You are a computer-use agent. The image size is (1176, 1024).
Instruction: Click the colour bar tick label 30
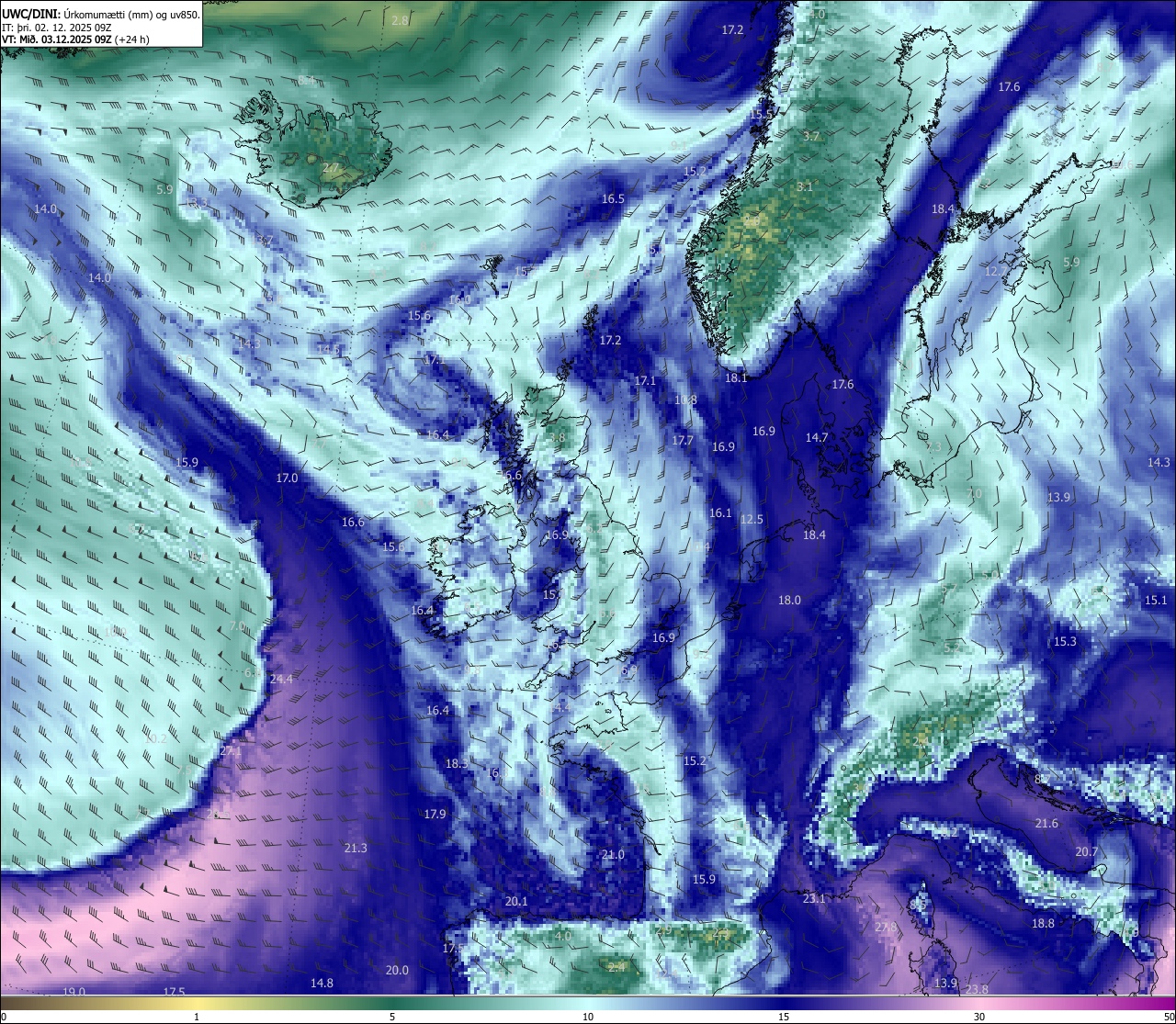click(979, 1017)
